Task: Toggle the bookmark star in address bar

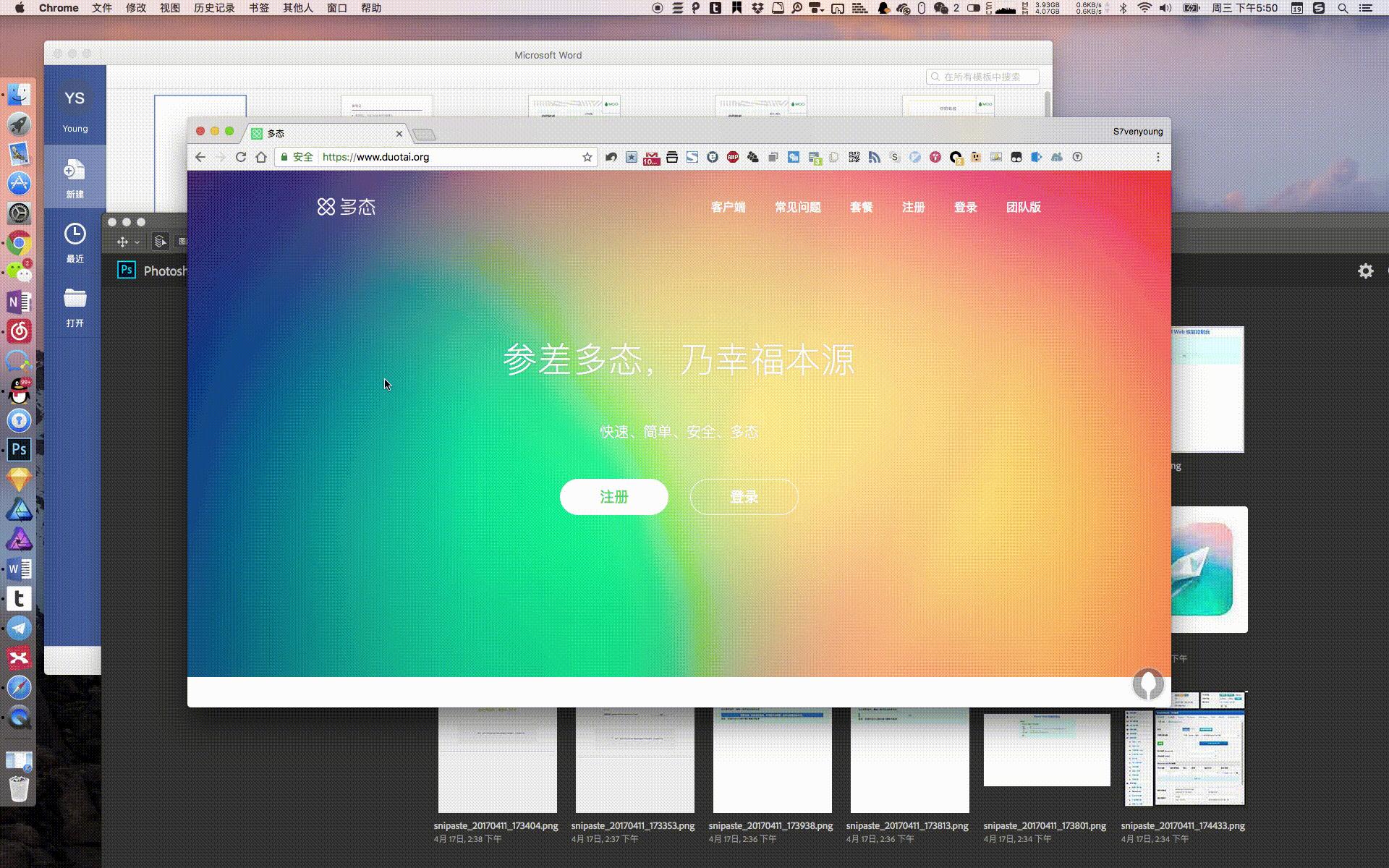Action: click(587, 156)
